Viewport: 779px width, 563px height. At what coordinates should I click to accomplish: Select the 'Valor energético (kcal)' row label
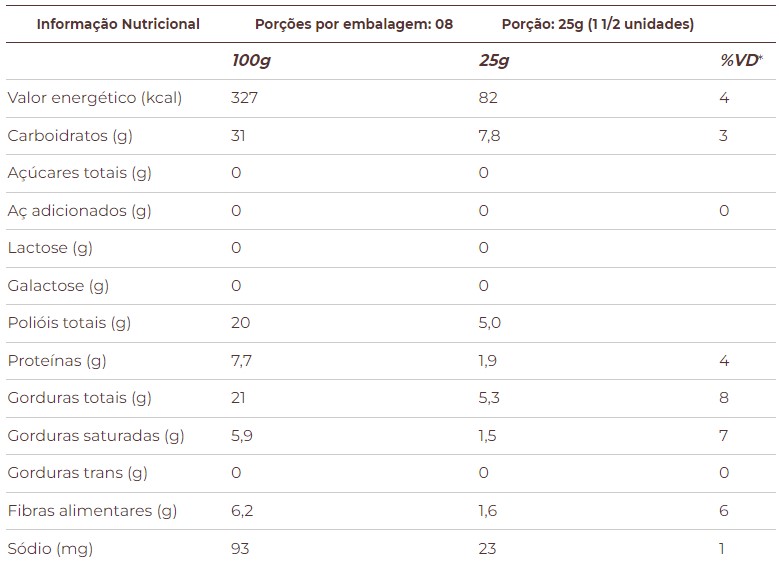[x=94, y=98]
